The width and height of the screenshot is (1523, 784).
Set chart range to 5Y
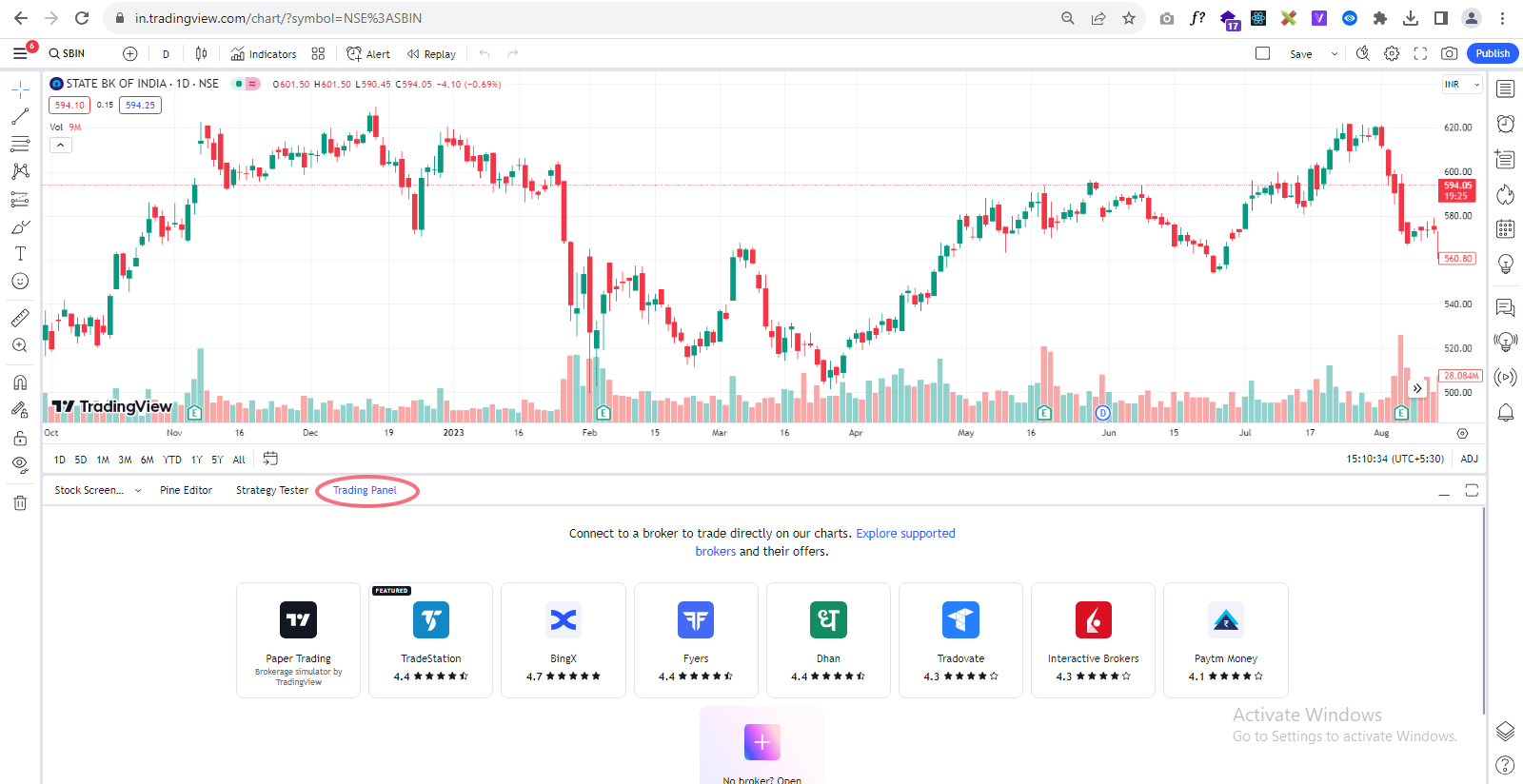217,460
